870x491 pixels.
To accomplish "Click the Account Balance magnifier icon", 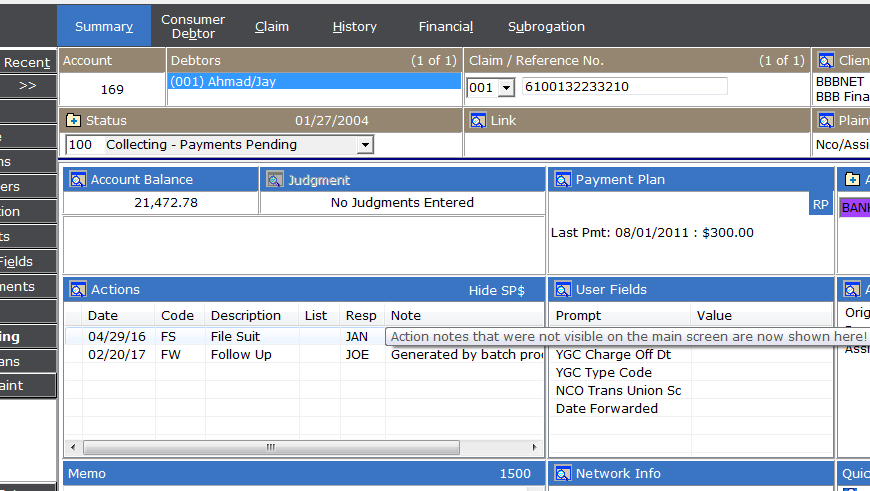I will click(77, 180).
